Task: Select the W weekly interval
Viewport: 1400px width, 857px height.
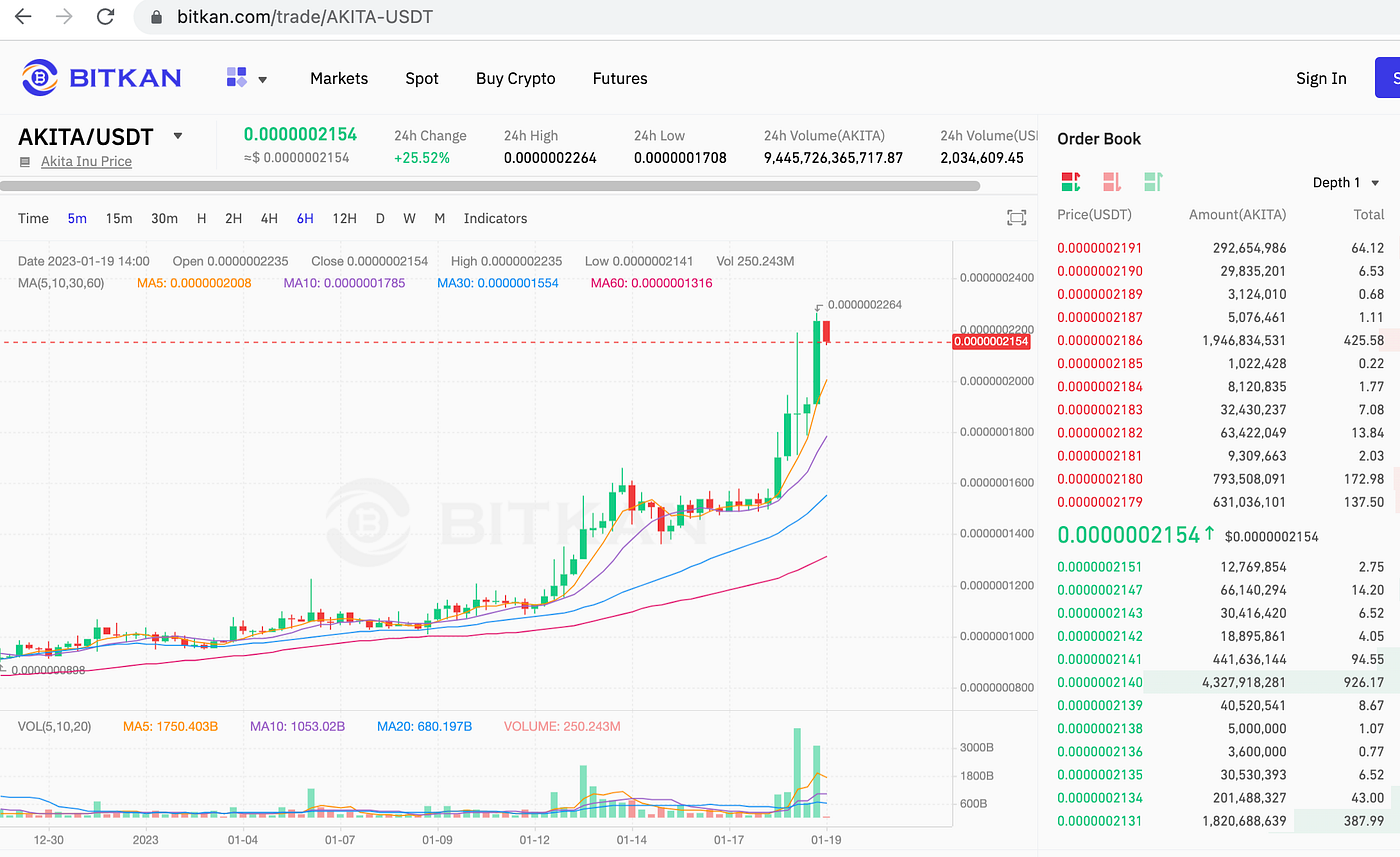Action: click(410, 218)
